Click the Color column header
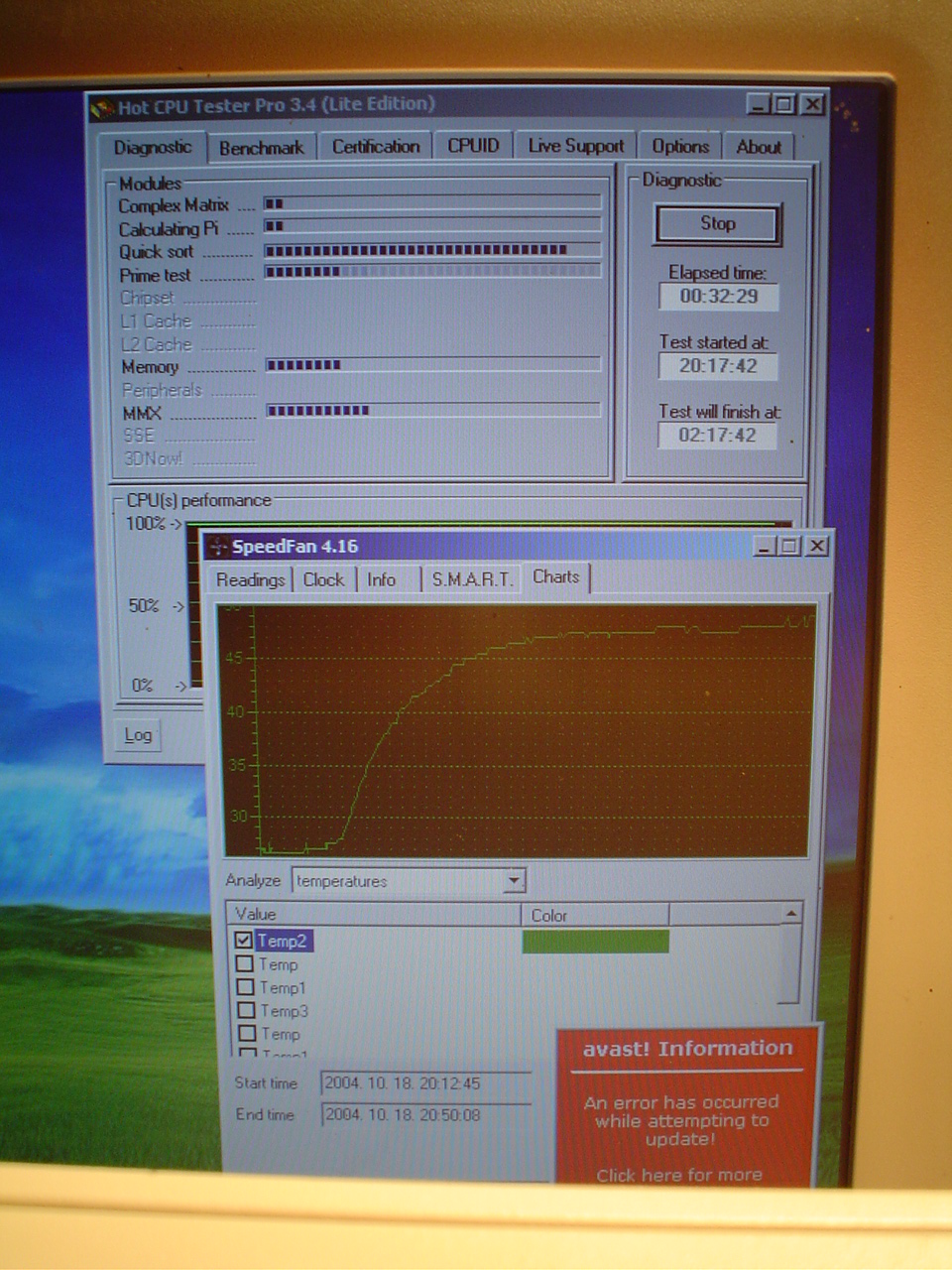The image size is (952, 1270). (595, 915)
